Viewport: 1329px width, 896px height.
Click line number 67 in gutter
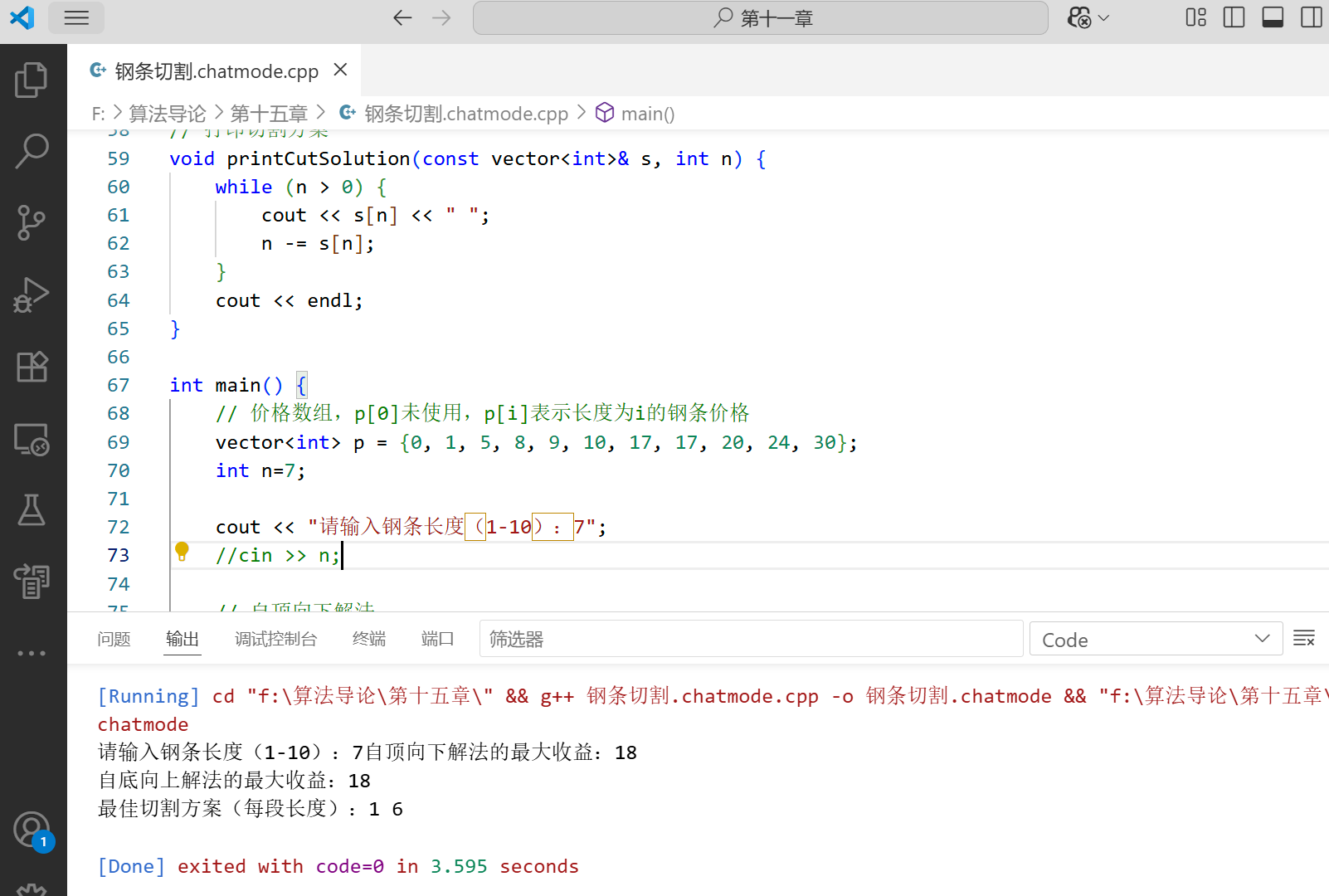[119, 385]
